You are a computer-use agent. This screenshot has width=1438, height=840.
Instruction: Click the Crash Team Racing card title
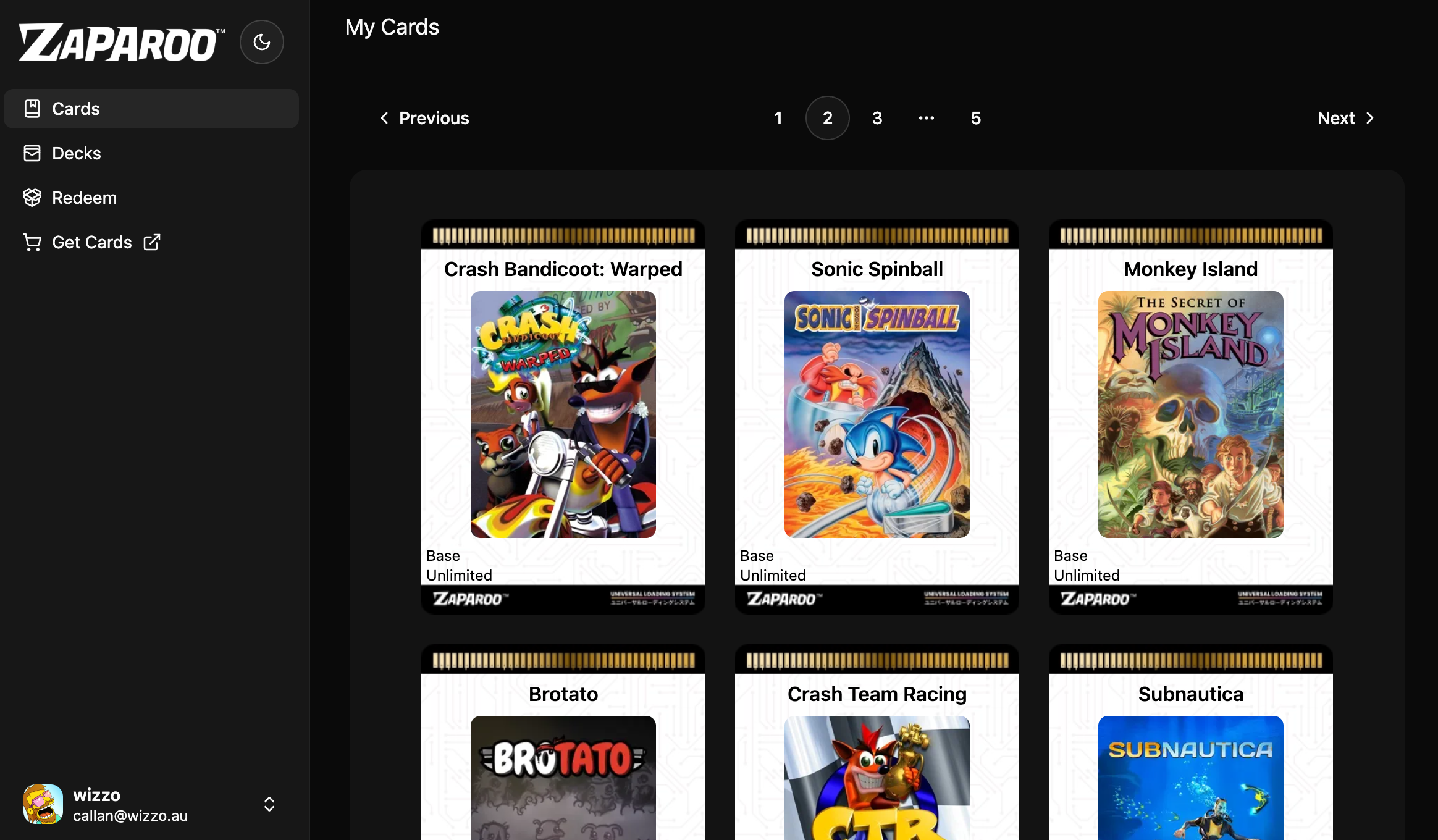[x=877, y=694]
